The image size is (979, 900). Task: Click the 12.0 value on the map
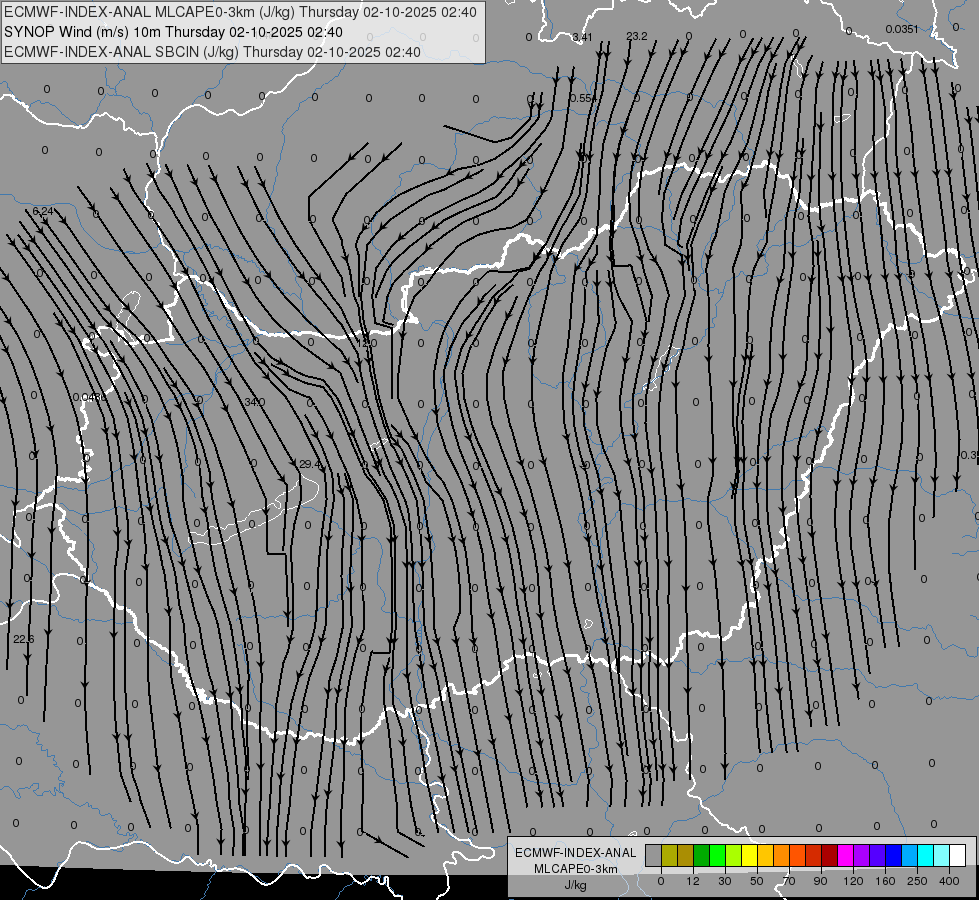click(367, 343)
